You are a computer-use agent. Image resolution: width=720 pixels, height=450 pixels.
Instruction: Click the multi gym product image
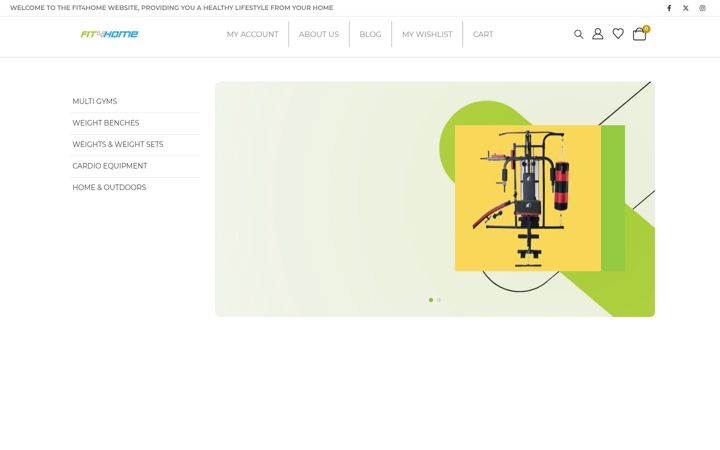pos(528,198)
